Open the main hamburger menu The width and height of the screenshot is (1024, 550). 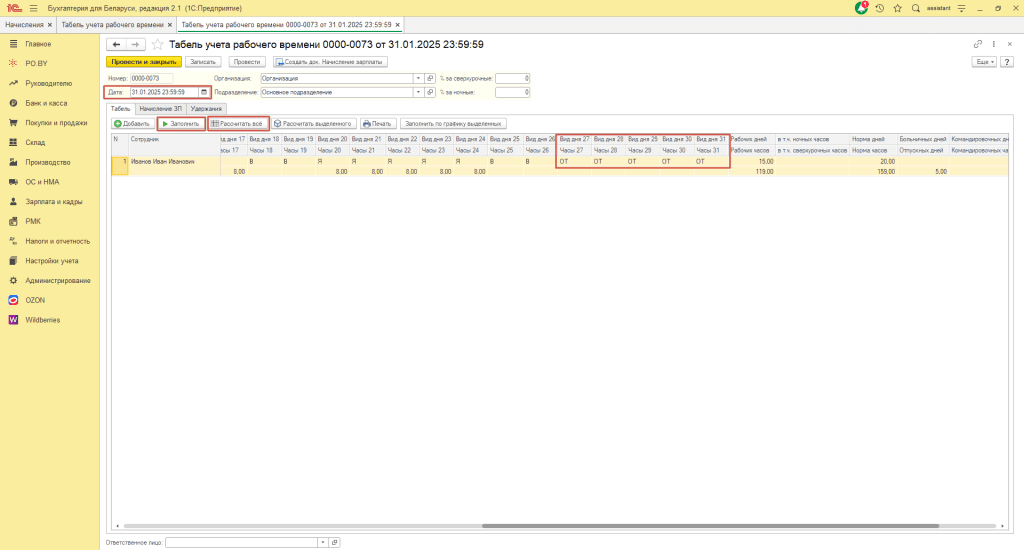[33, 8]
